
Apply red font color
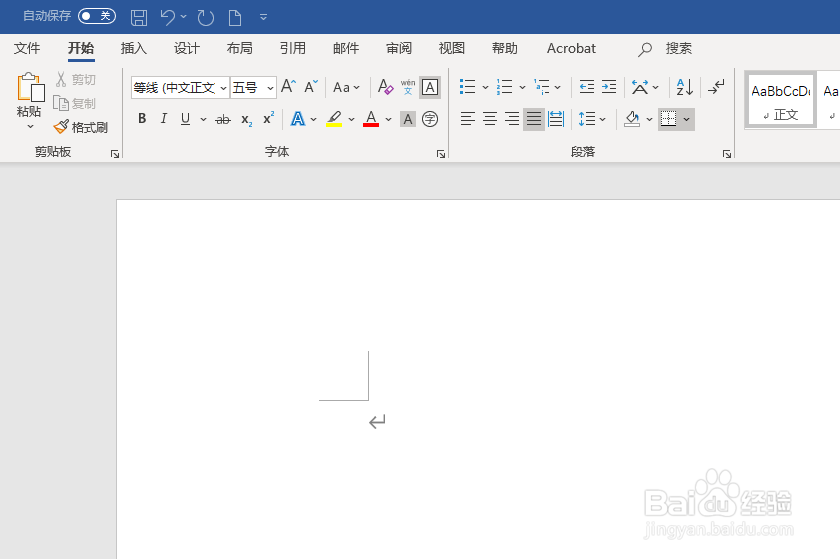click(371, 118)
